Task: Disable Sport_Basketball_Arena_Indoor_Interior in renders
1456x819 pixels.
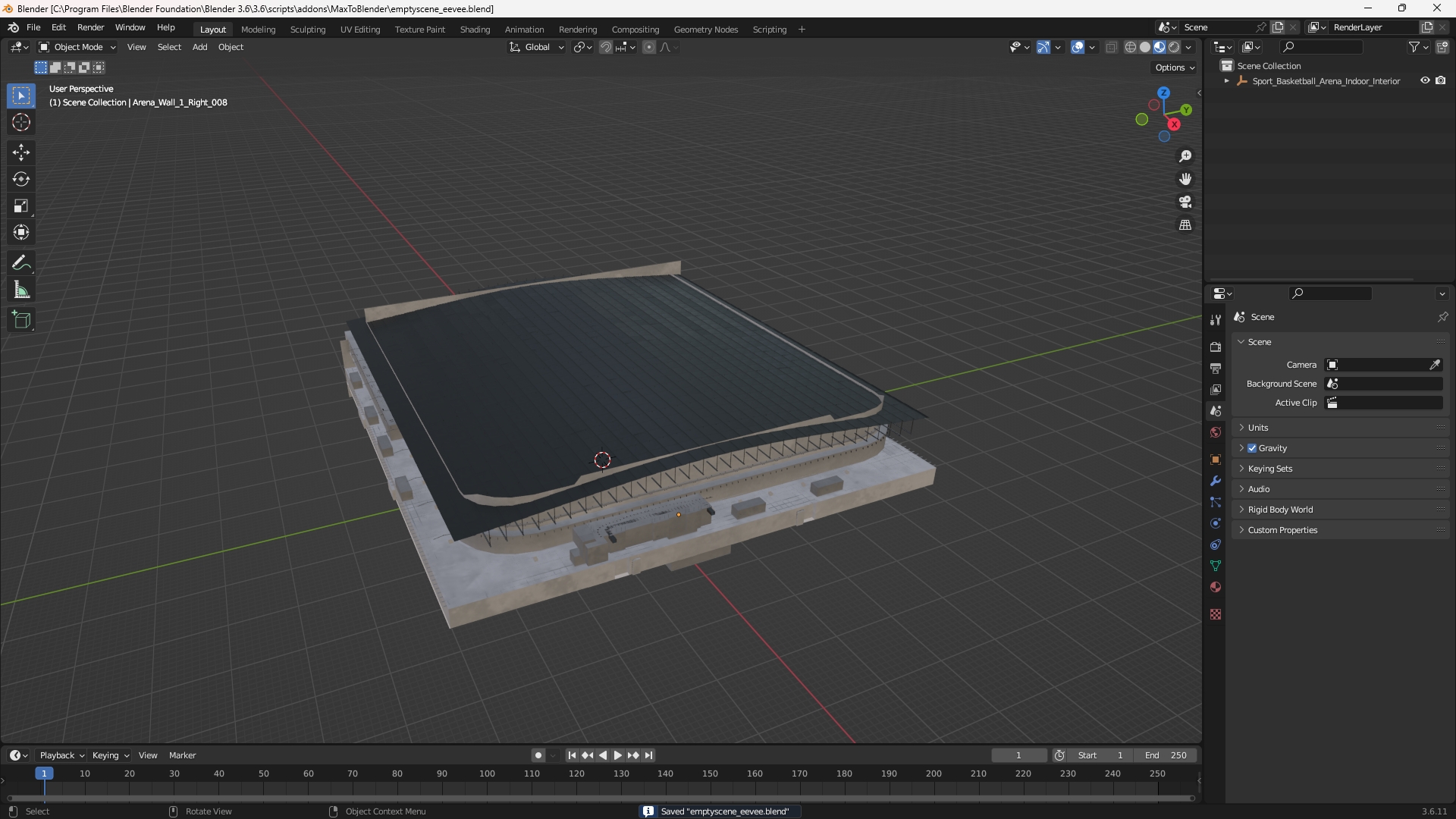Action: (1441, 80)
